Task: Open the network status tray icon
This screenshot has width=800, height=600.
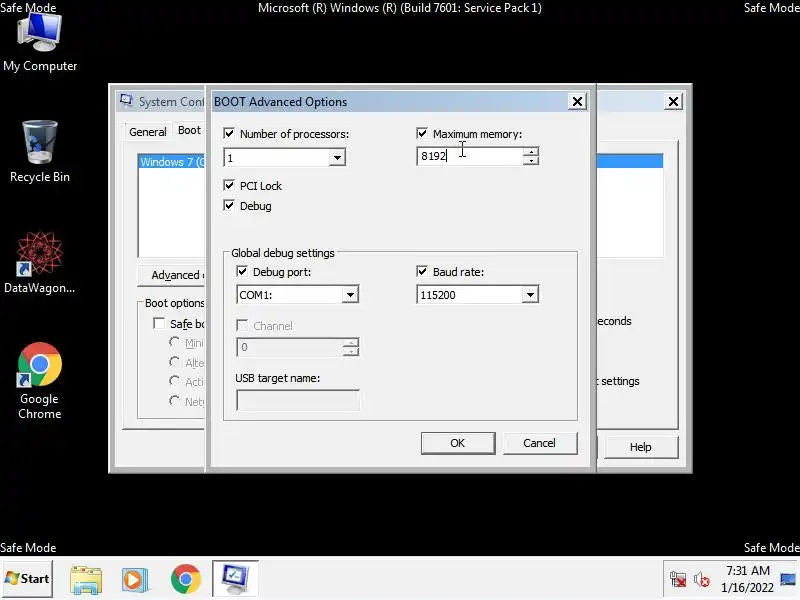Action: [678, 579]
